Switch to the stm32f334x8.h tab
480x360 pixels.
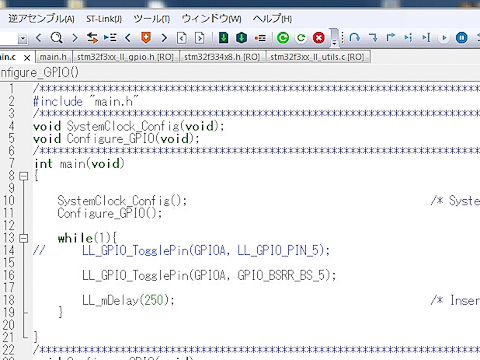coord(222,57)
